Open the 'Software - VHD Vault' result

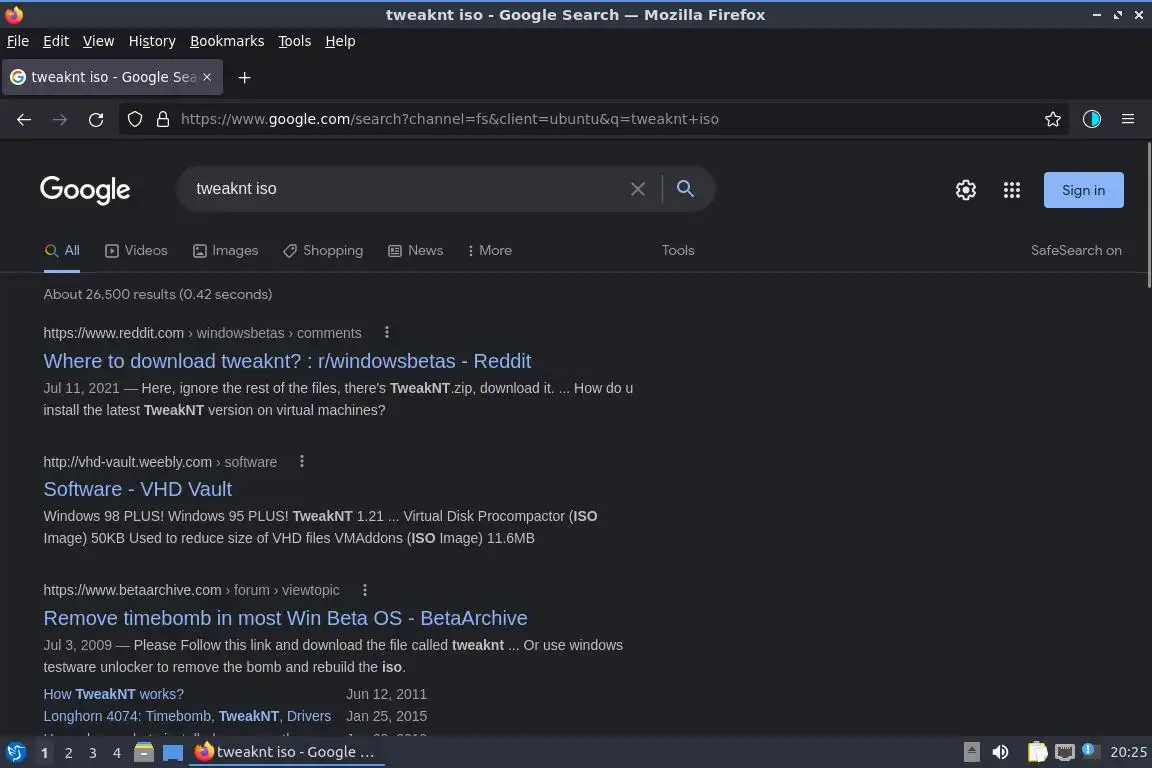point(137,489)
